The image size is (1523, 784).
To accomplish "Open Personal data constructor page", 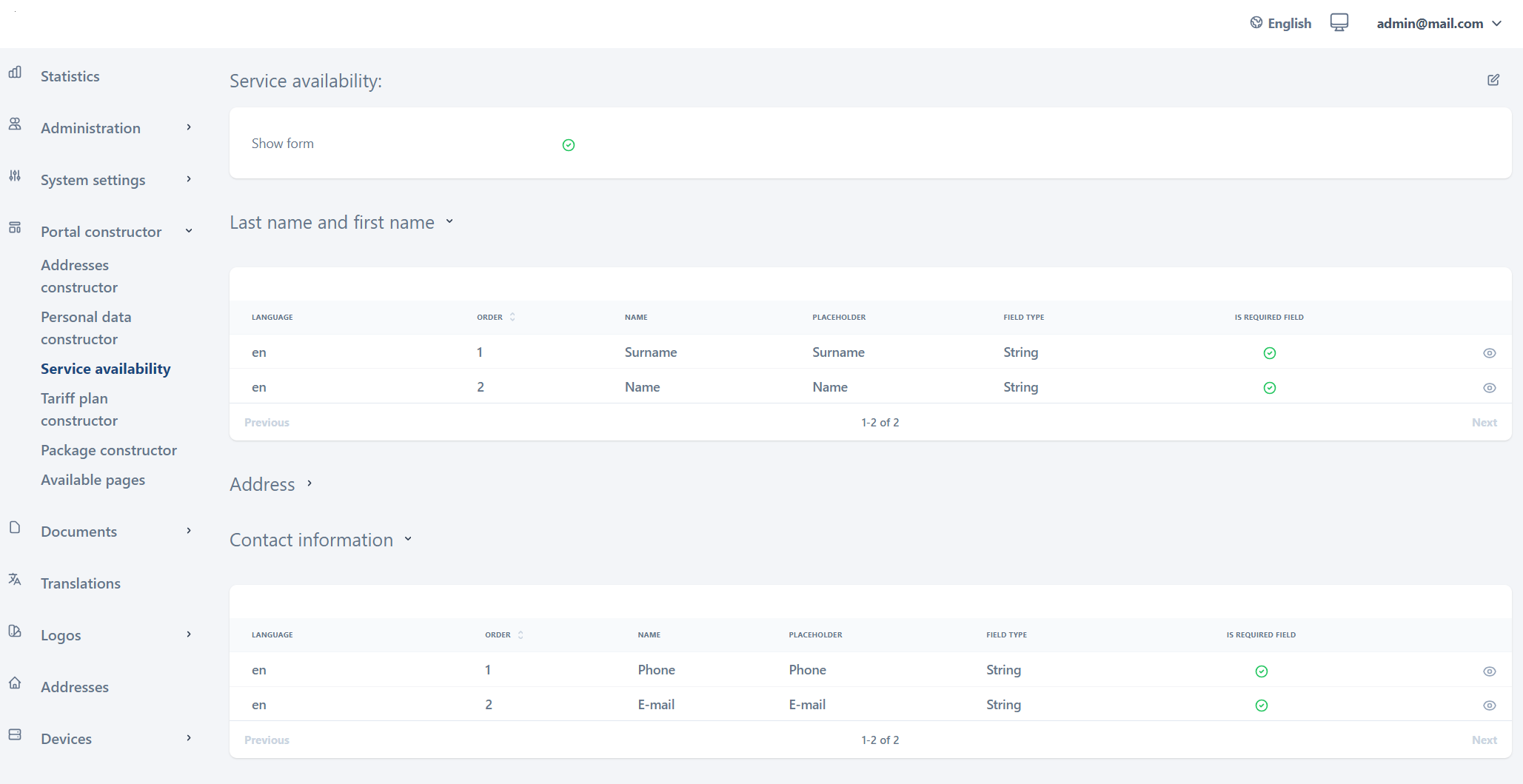I will click(86, 328).
